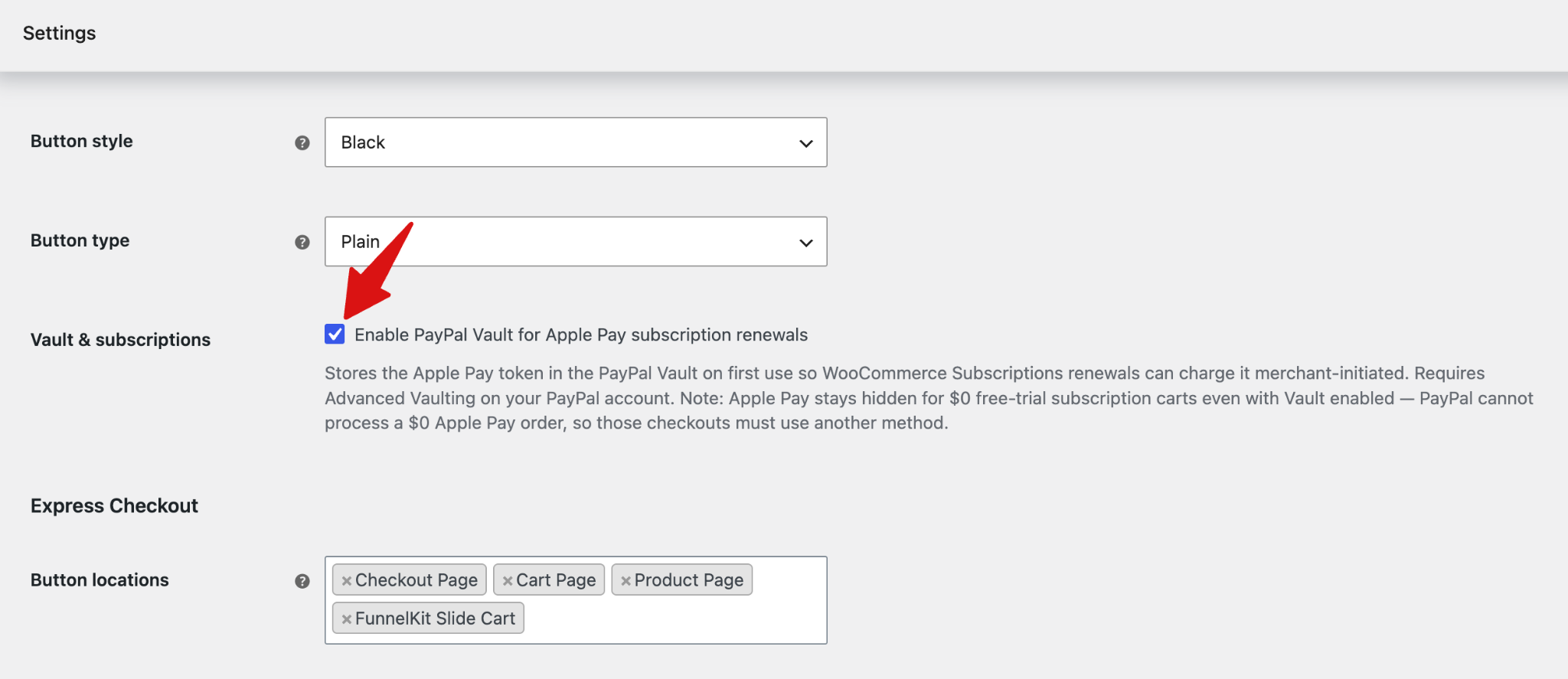This screenshot has width=1568, height=679.
Task: Click the Vault description paragraph text
Action: [929, 398]
